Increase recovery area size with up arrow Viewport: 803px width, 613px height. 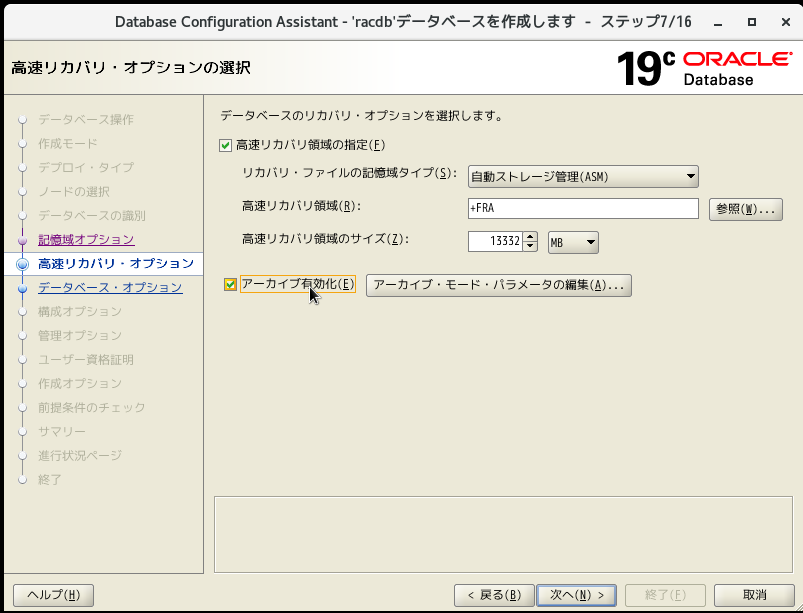531,237
